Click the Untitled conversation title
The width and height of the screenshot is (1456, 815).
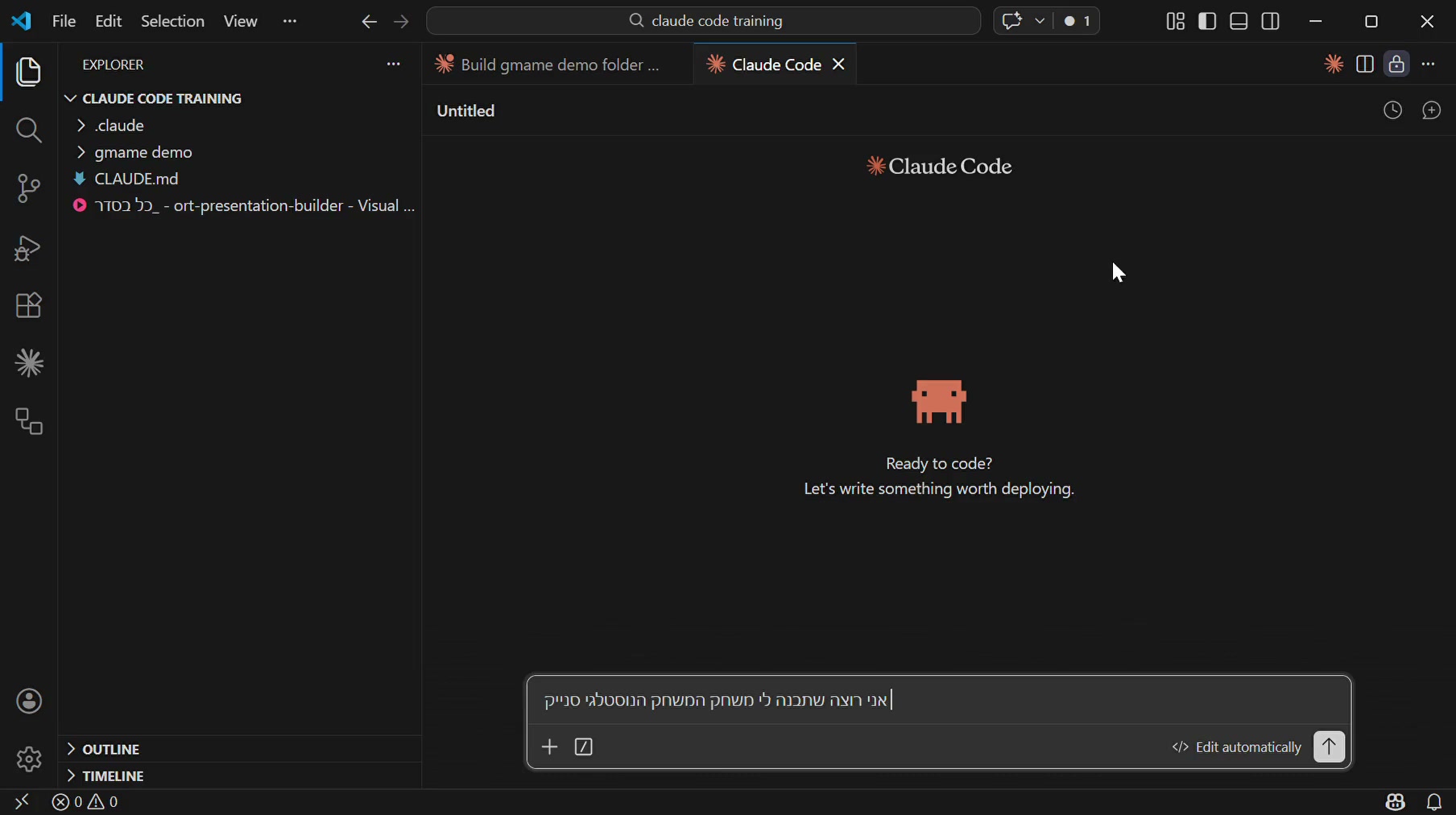click(x=465, y=110)
